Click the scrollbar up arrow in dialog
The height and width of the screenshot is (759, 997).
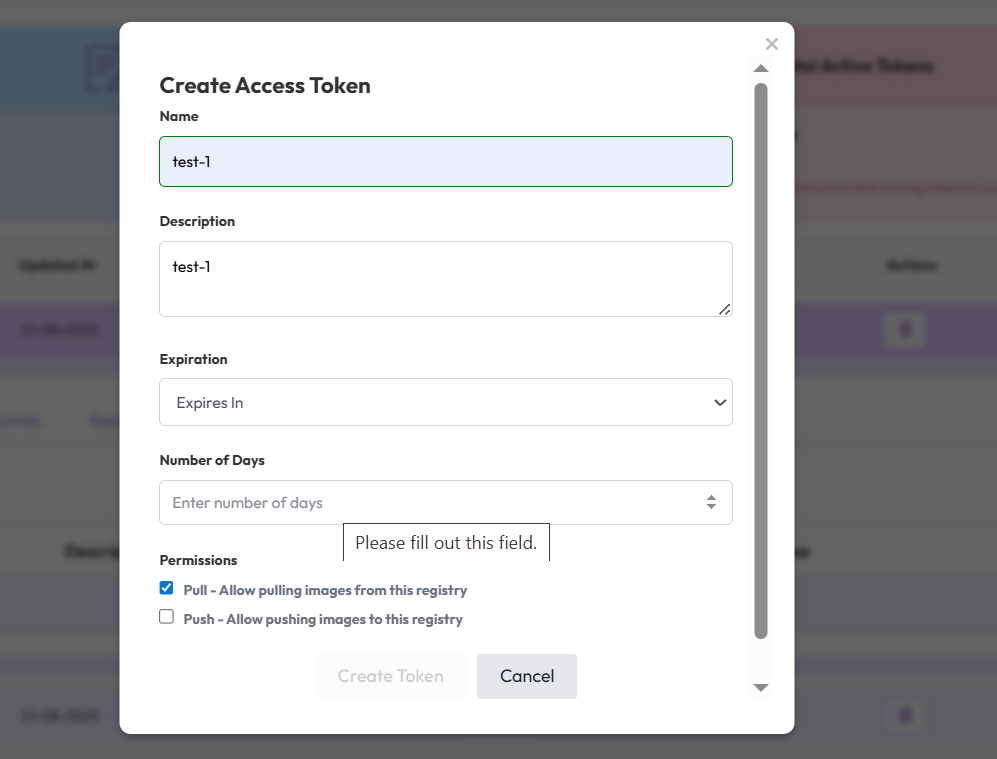(761, 68)
